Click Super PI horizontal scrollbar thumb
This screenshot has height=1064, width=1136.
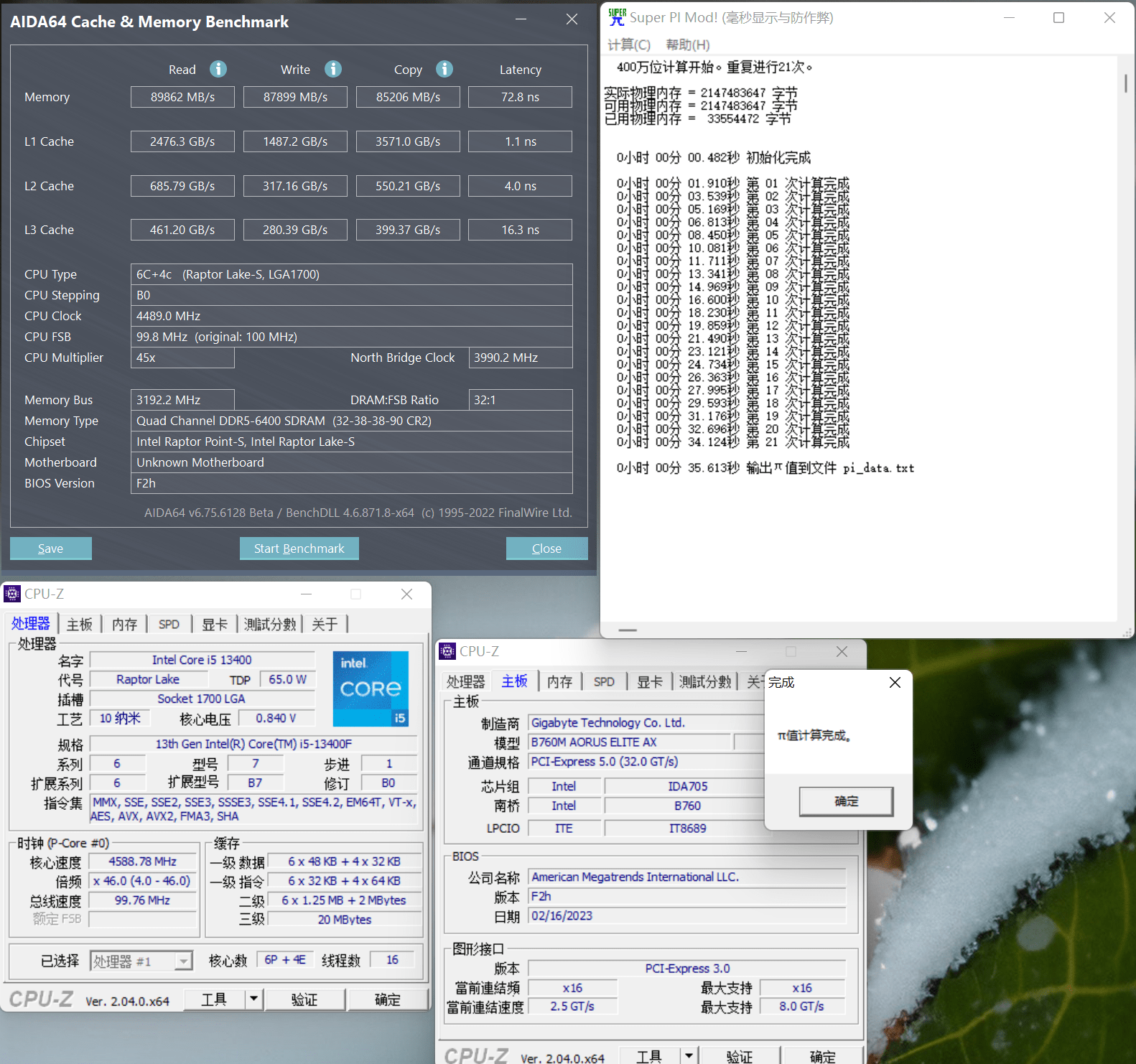tap(628, 630)
